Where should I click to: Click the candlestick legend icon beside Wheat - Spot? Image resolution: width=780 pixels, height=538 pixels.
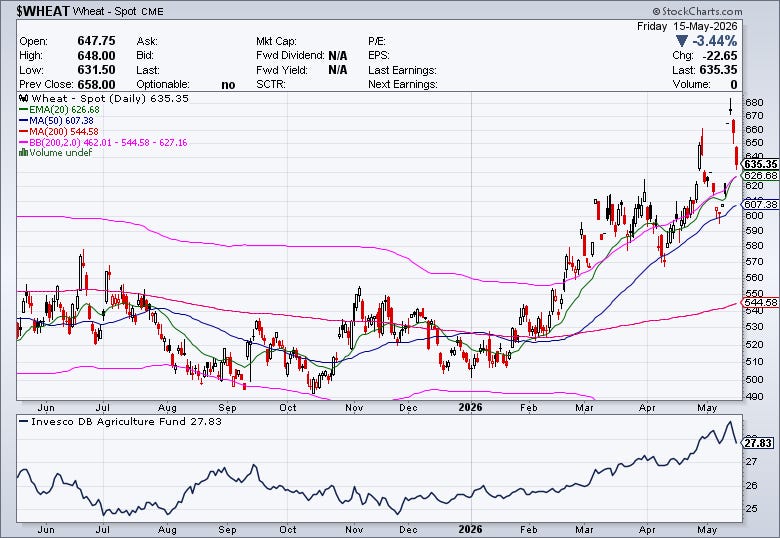23,98
